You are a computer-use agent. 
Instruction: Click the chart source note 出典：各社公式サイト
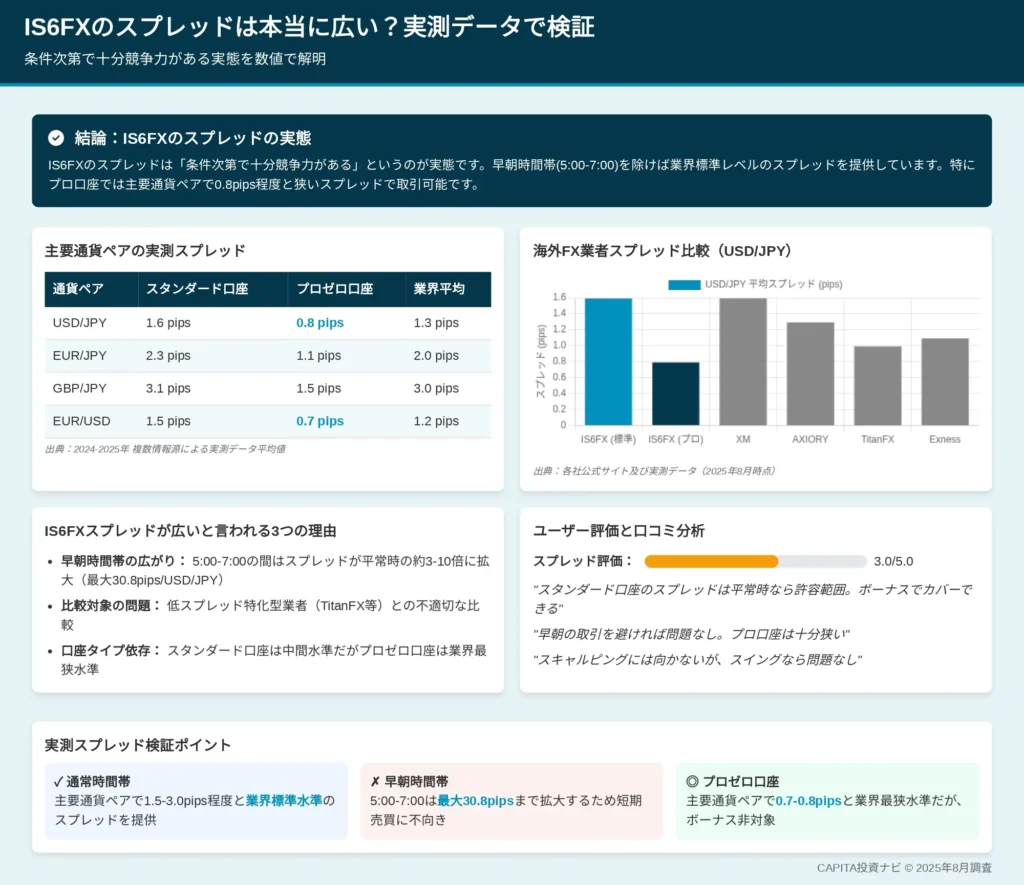click(x=654, y=471)
